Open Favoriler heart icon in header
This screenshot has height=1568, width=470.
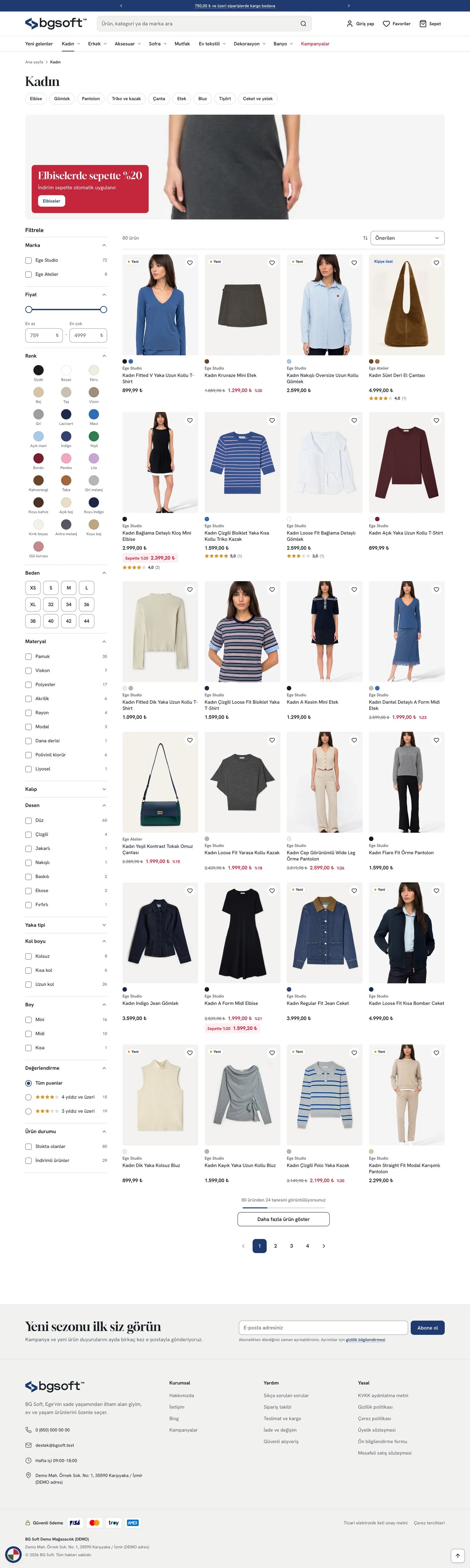(386, 24)
